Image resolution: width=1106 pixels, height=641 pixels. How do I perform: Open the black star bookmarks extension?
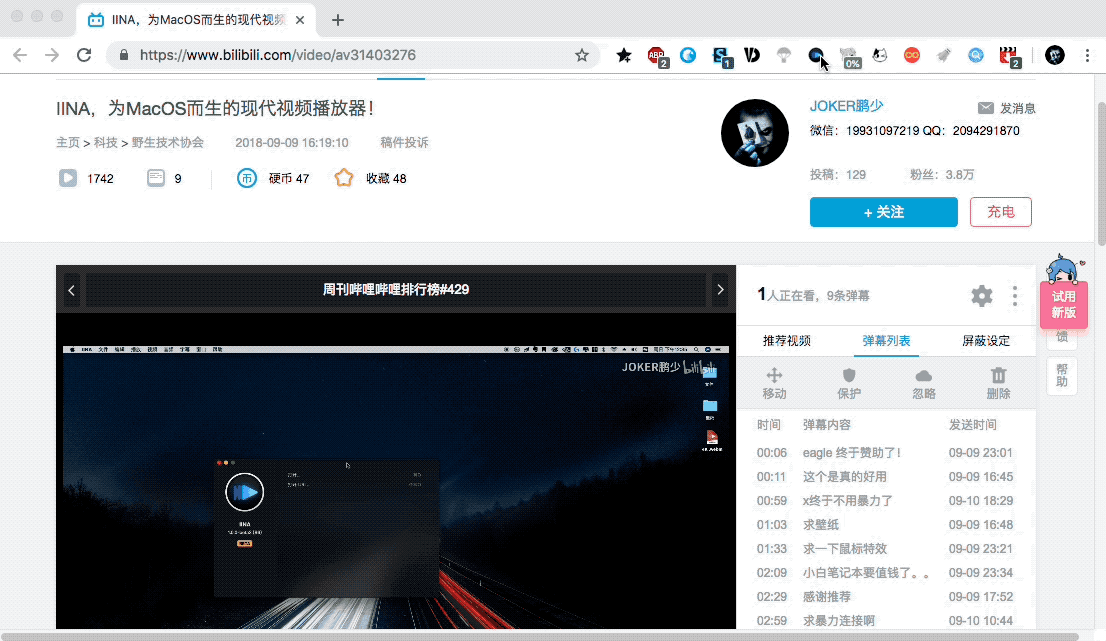pos(624,55)
